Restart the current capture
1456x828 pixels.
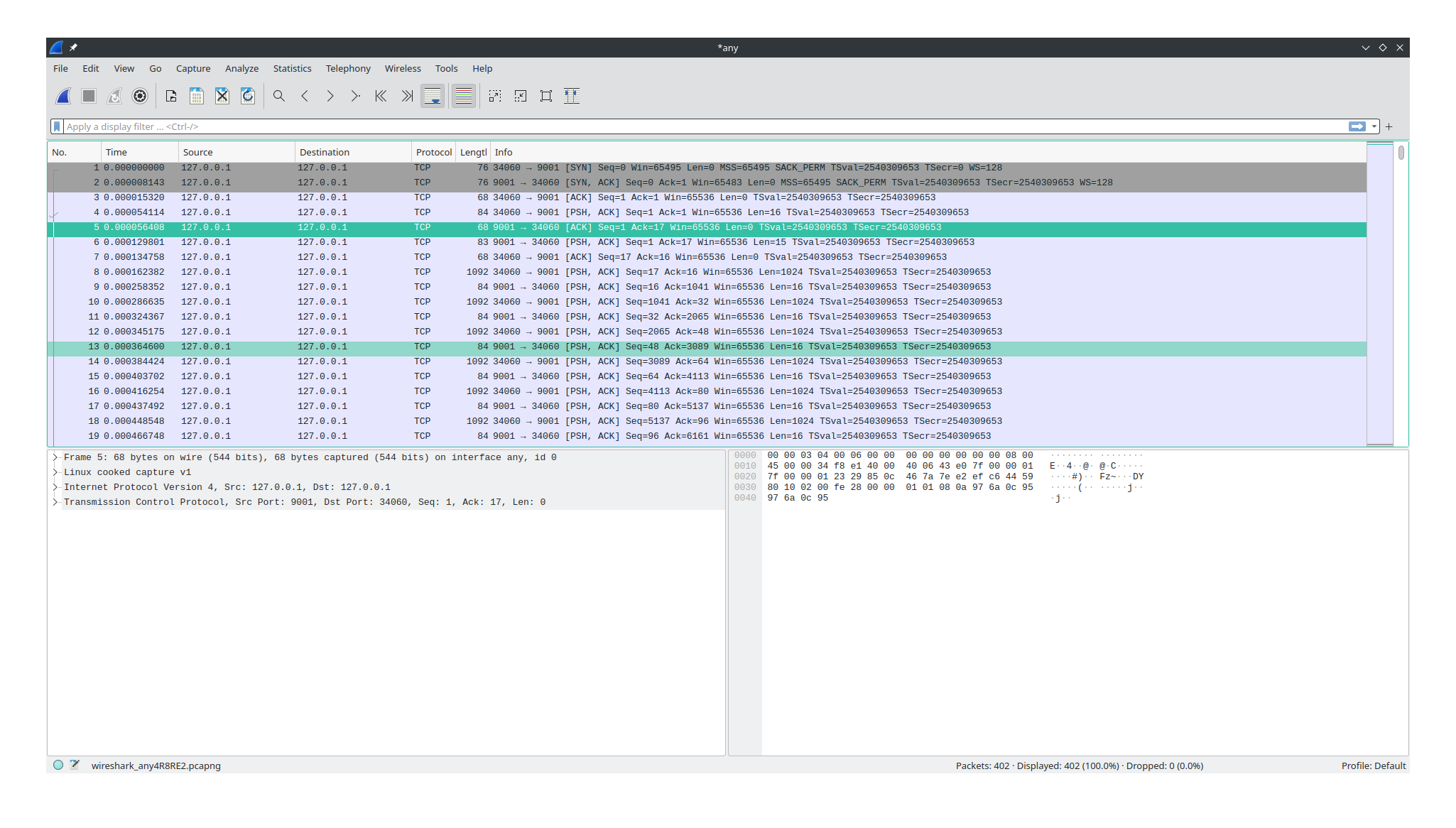(x=114, y=96)
